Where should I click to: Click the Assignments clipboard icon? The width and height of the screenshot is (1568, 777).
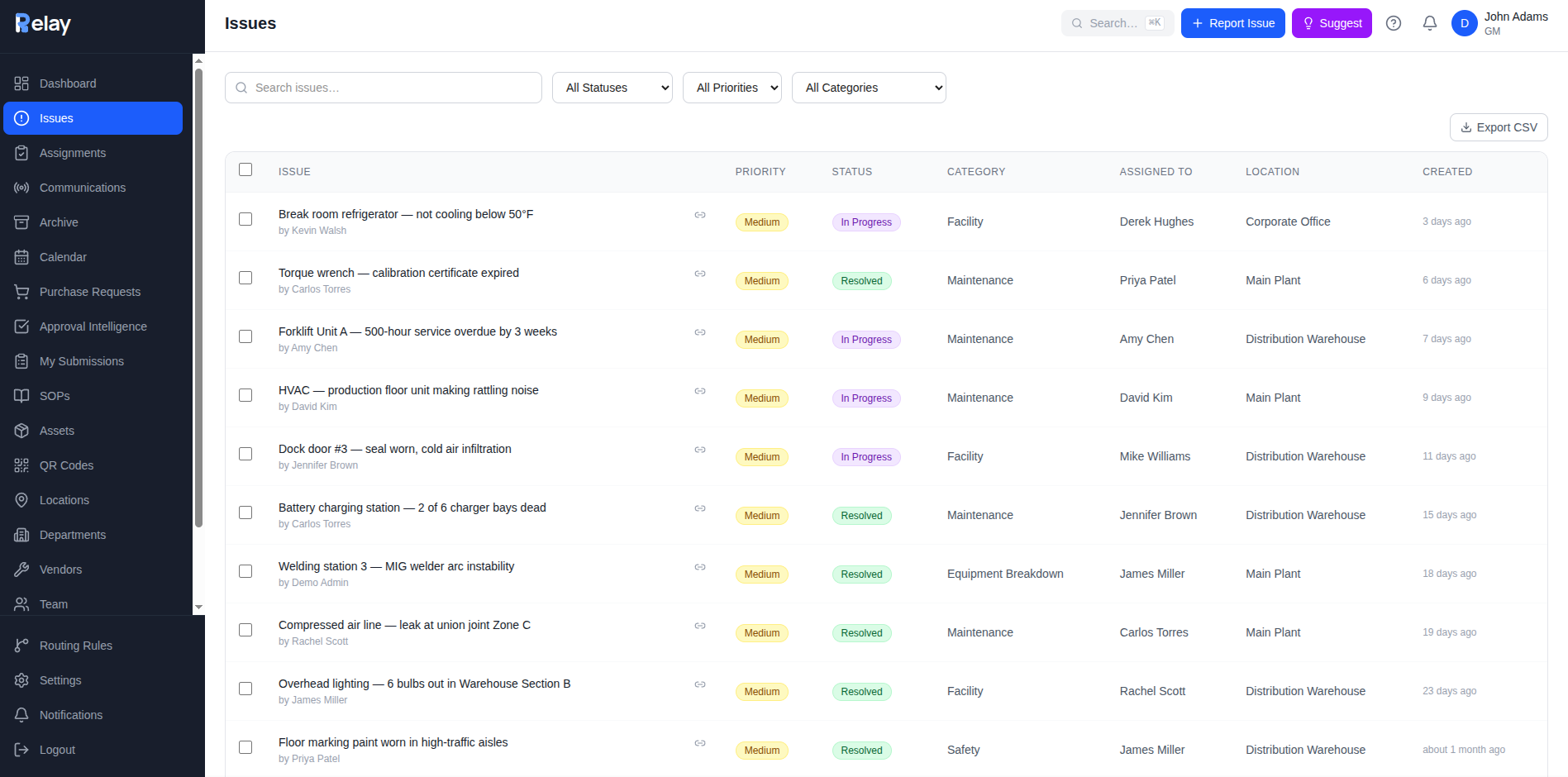[x=21, y=153]
